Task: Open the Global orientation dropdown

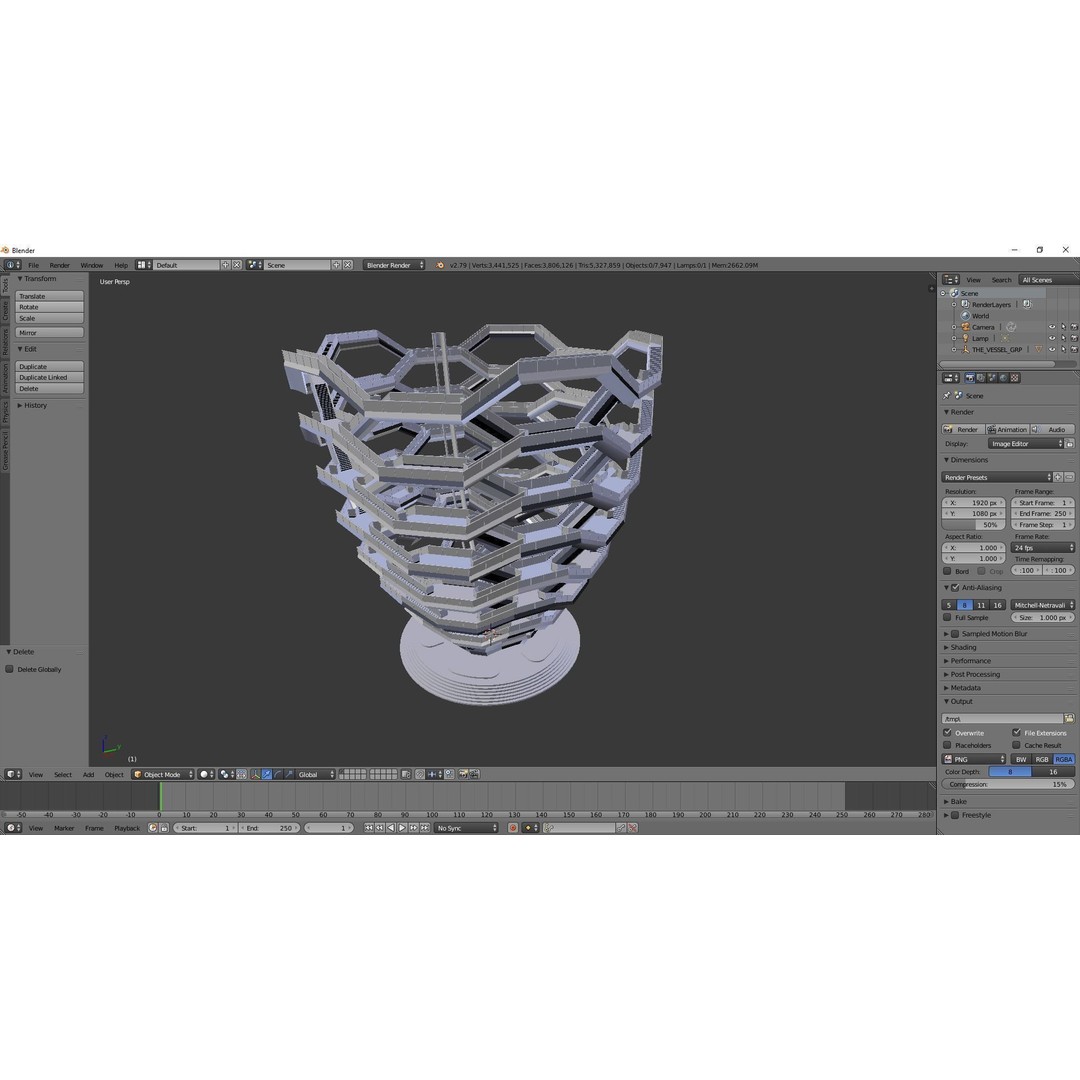Action: pyautogui.click(x=316, y=774)
